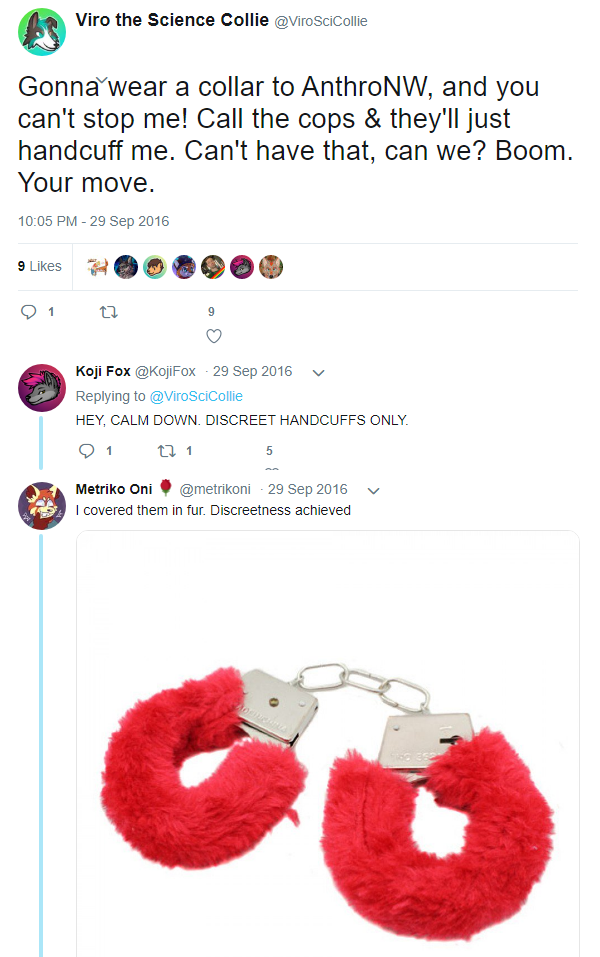Open Koji Fox's profile avatar
Image resolution: width=600 pixels, height=957 pixels.
(42, 388)
